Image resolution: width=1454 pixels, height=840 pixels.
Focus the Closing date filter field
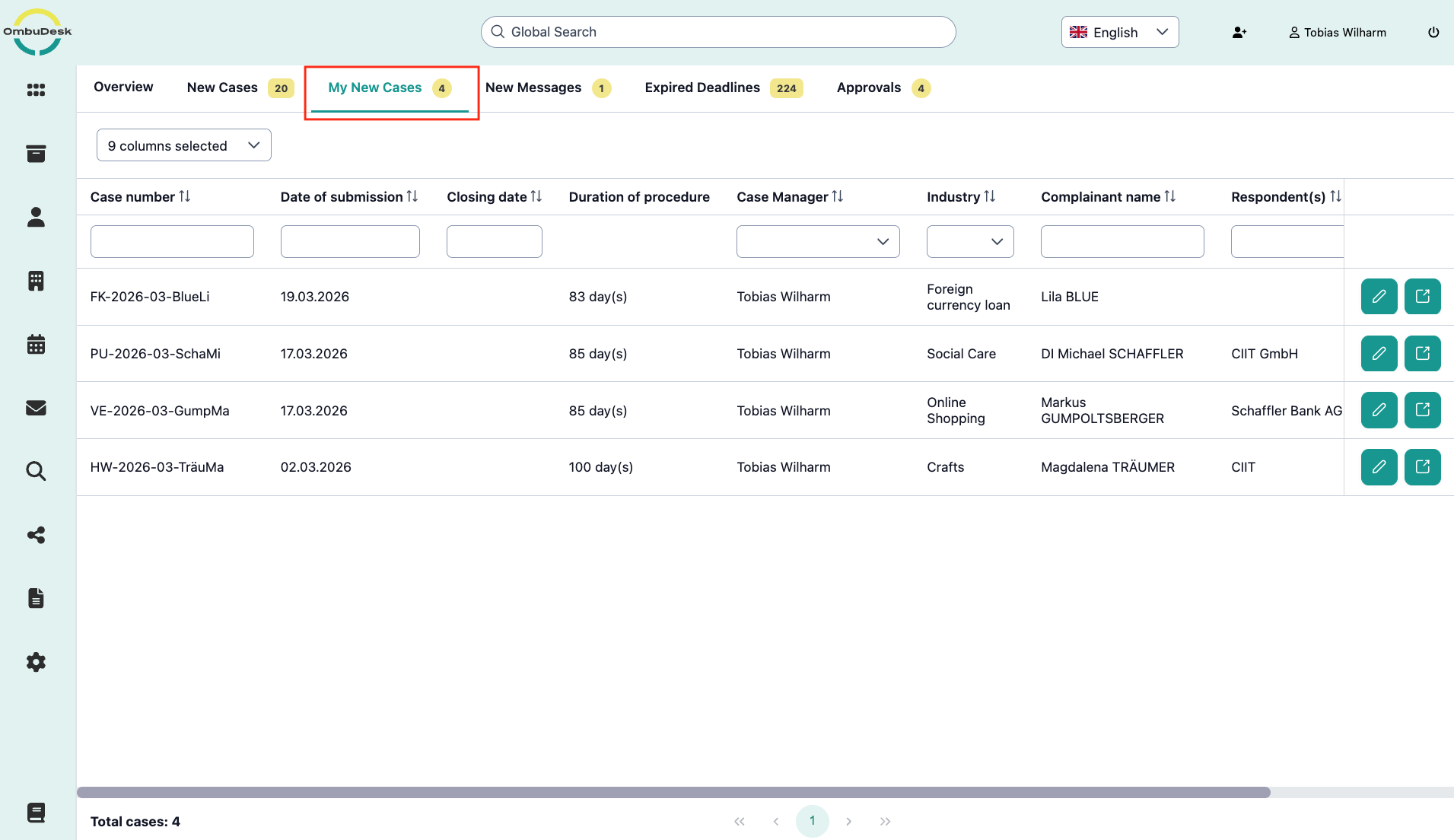495,241
